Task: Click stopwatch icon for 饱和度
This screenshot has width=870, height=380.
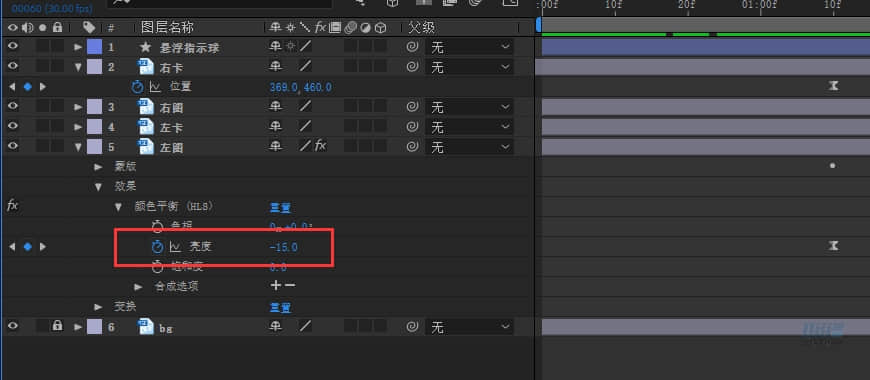Action: tap(158, 267)
